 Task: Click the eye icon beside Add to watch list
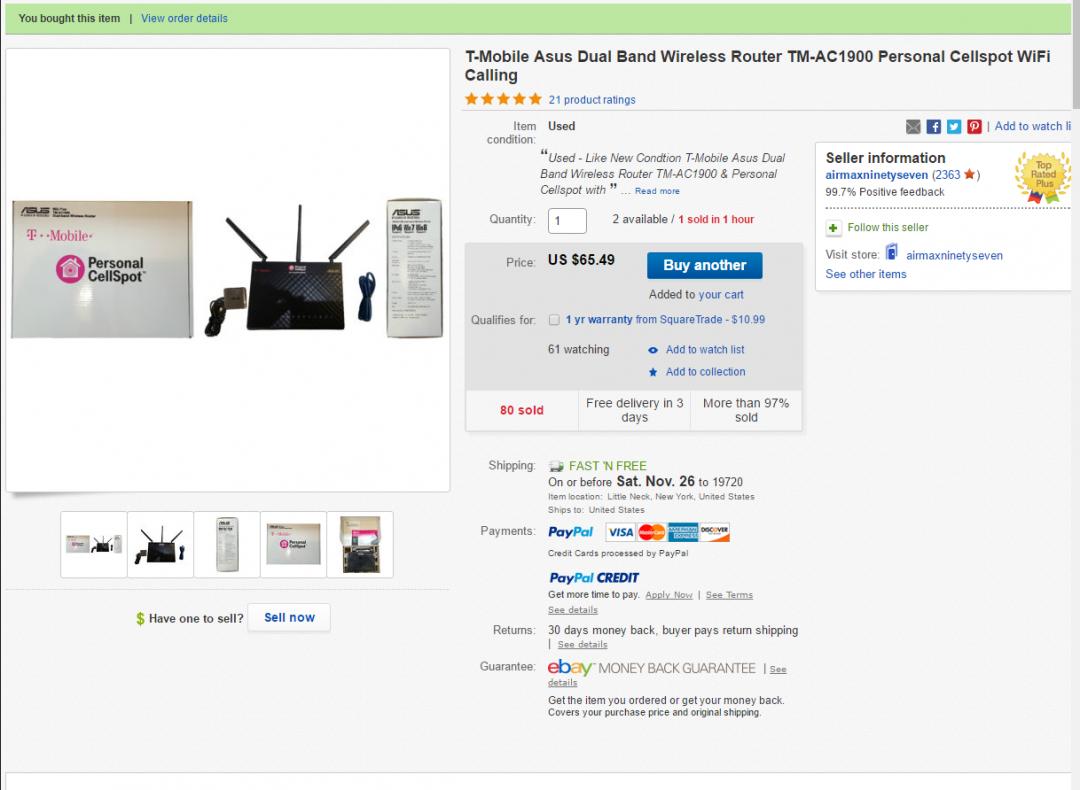653,350
